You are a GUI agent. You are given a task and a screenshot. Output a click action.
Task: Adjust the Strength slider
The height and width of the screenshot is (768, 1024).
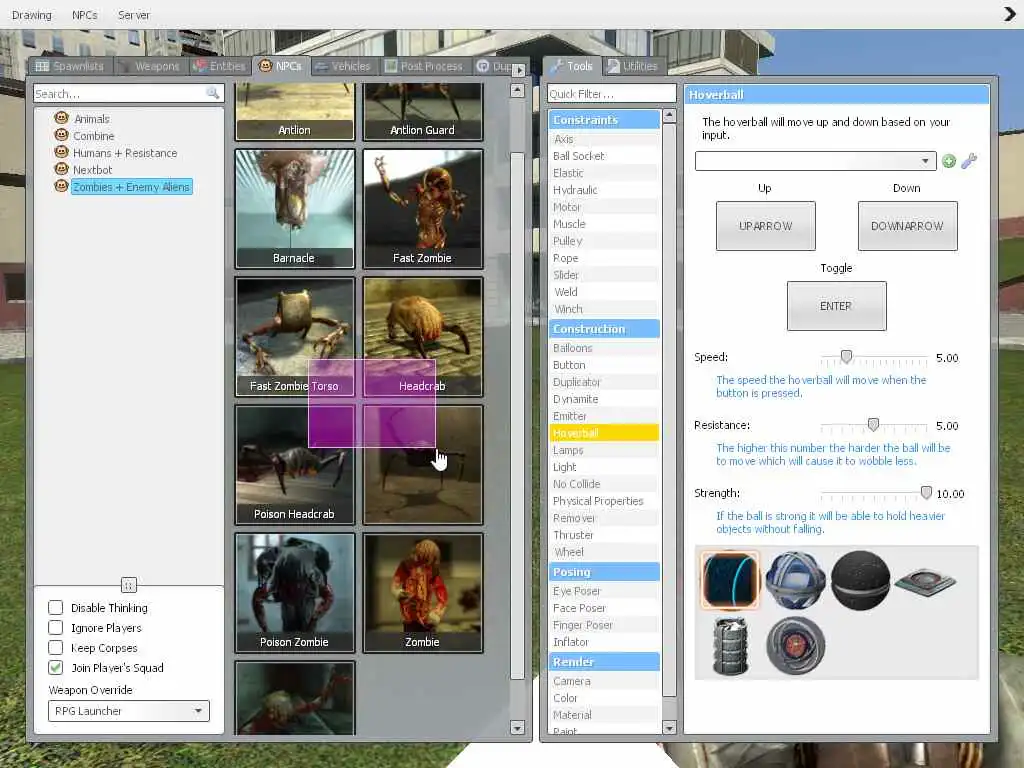(x=925, y=492)
